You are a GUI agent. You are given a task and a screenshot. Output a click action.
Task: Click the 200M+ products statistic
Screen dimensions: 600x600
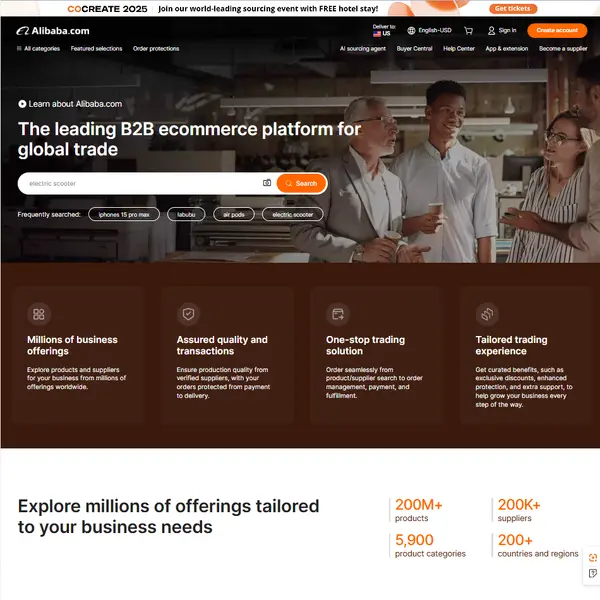pos(419,510)
